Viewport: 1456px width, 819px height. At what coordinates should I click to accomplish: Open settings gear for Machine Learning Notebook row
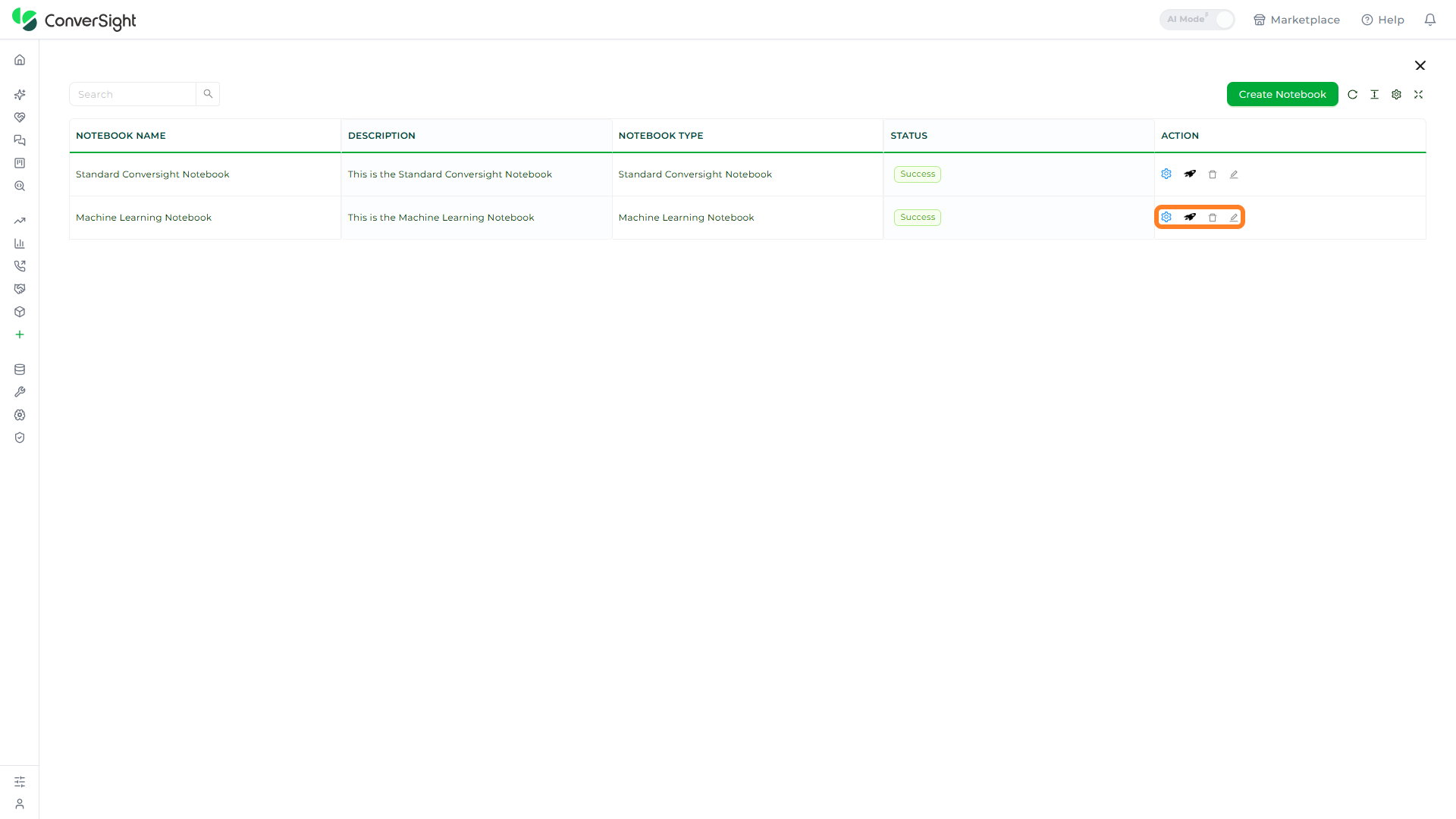pyautogui.click(x=1166, y=218)
